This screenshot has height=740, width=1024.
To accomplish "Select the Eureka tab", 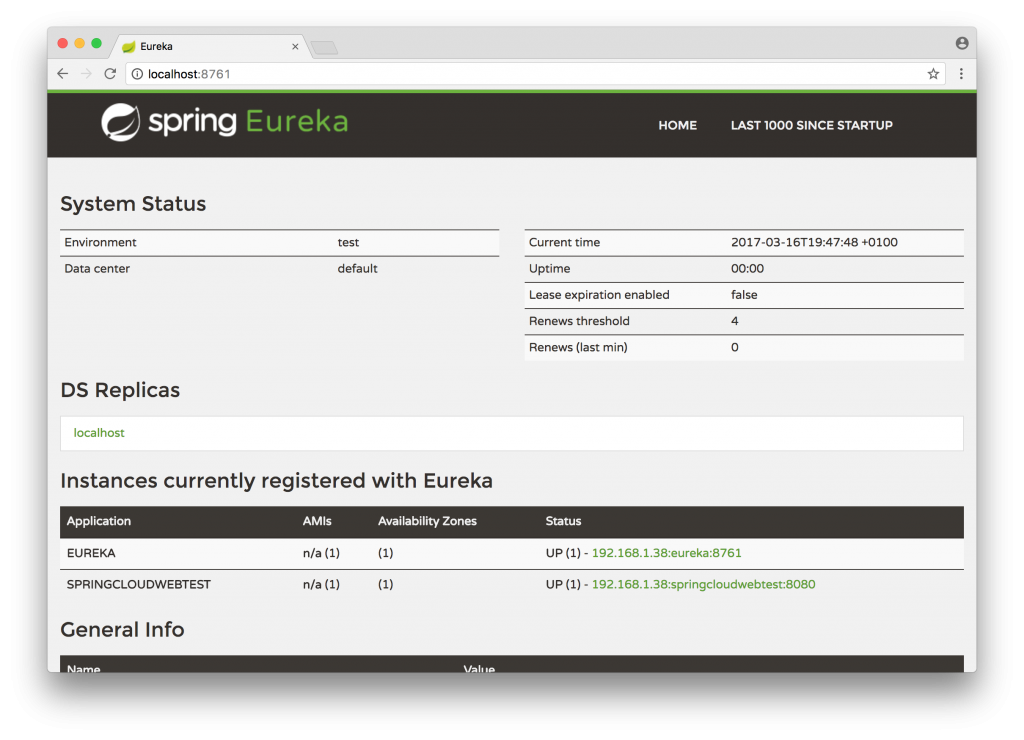I will (x=209, y=46).
